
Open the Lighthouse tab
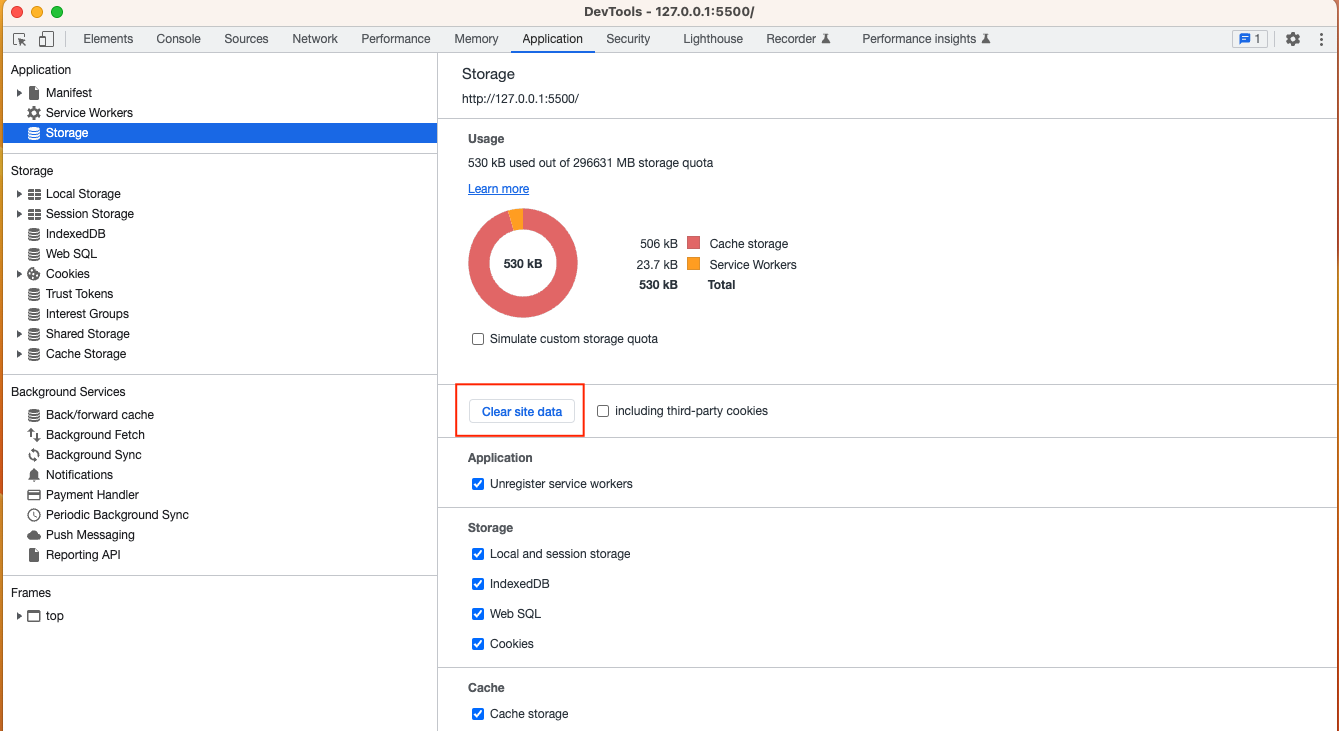713,39
